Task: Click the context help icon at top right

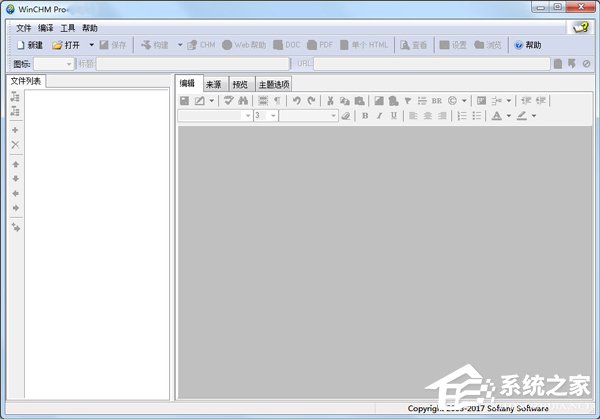Action: [x=580, y=28]
